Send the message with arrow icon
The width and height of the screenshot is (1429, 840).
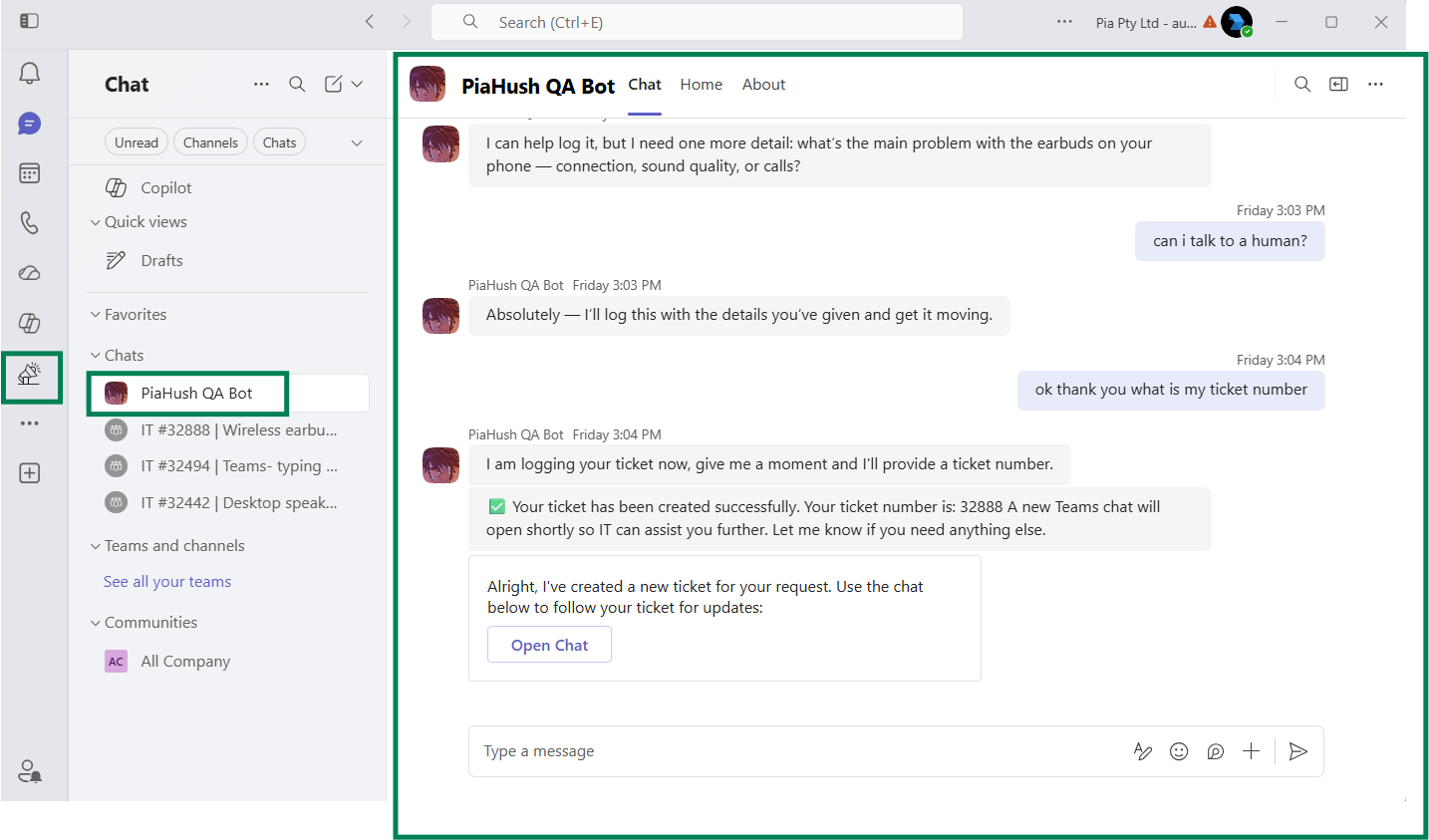[1298, 751]
